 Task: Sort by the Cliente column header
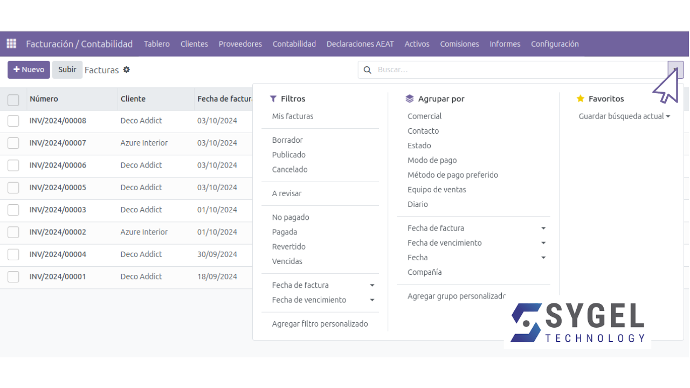(x=133, y=99)
